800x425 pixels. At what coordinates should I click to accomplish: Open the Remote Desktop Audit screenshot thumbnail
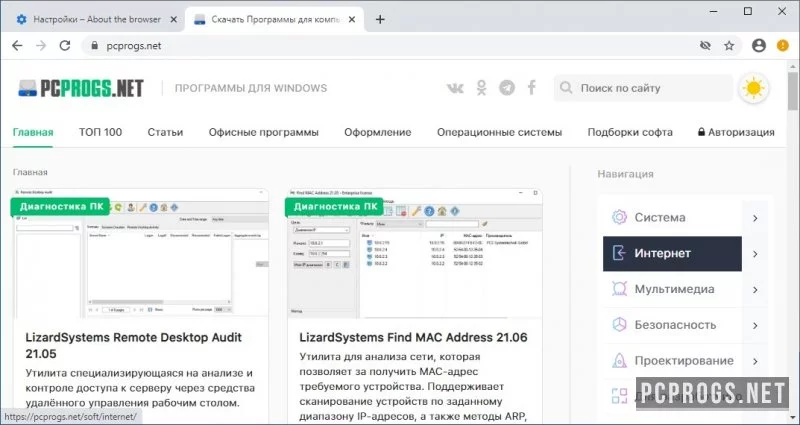[x=141, y=254]
